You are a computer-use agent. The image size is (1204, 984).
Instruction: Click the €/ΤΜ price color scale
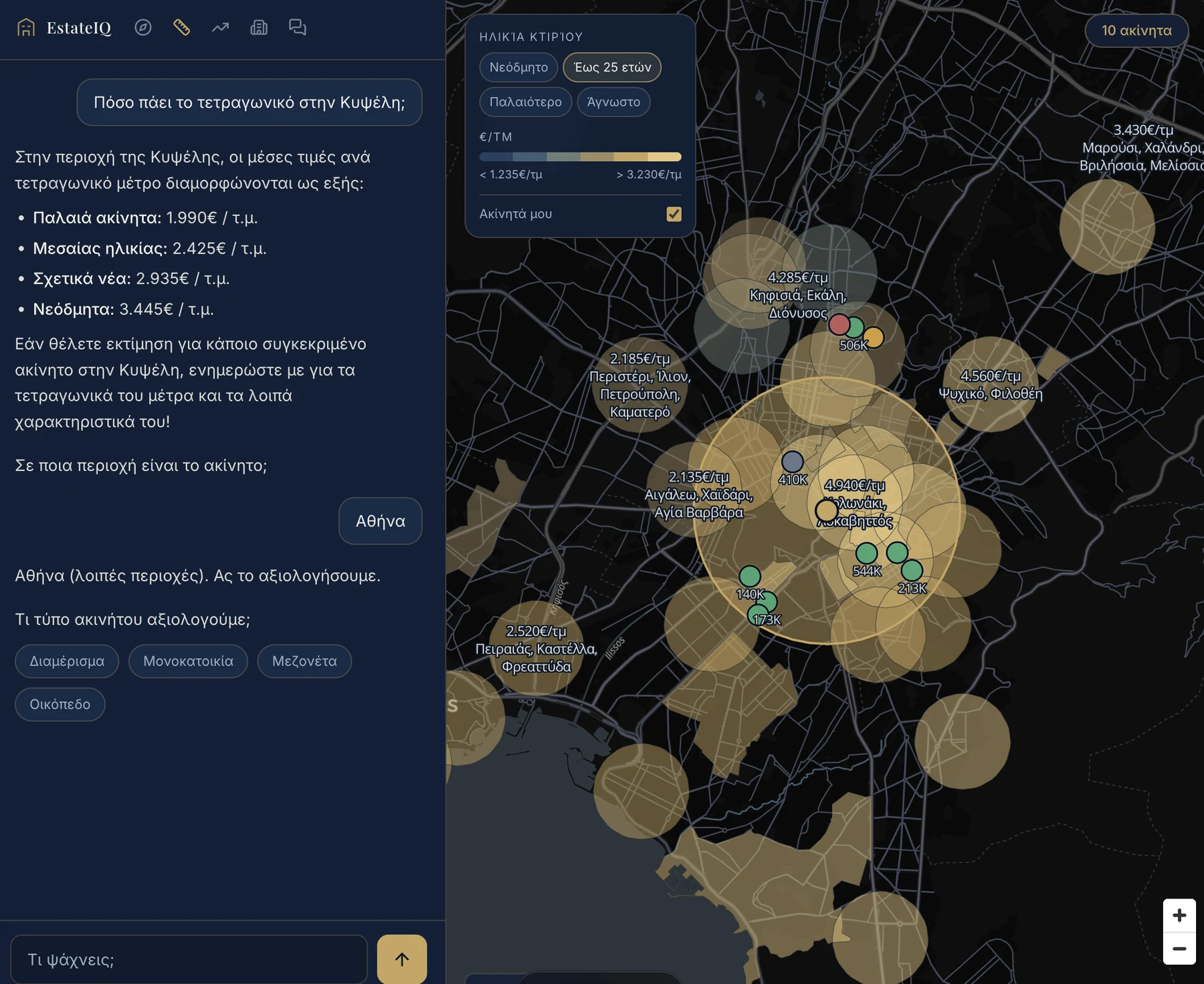pos(581,157)
